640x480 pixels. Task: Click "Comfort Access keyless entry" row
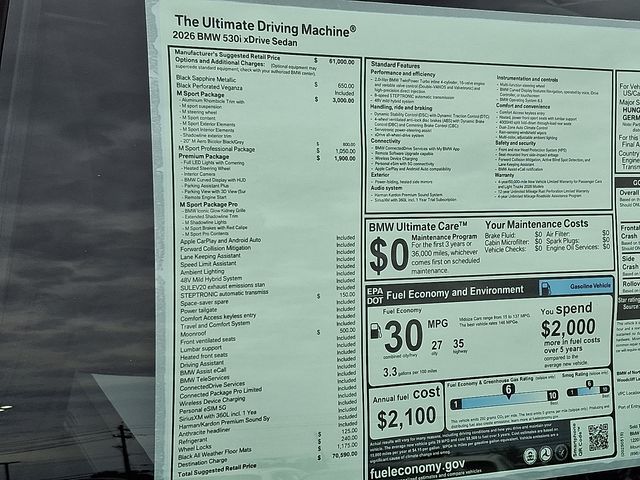(218, 317)
